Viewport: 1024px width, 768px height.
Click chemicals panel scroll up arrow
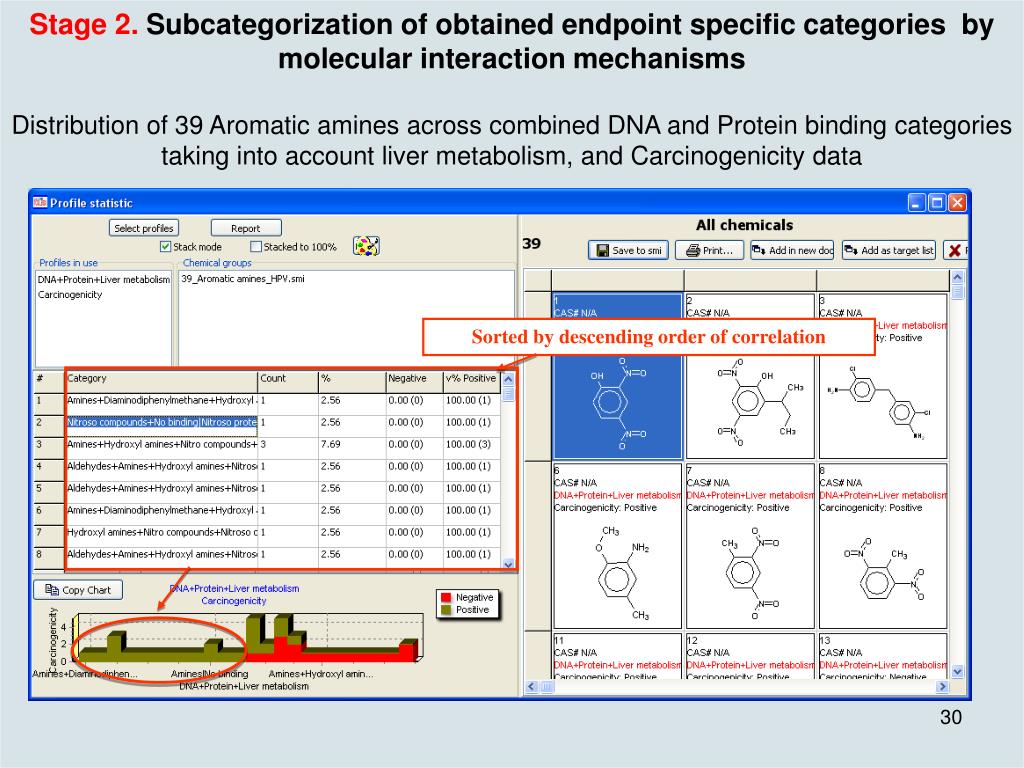tap(957, 278)
